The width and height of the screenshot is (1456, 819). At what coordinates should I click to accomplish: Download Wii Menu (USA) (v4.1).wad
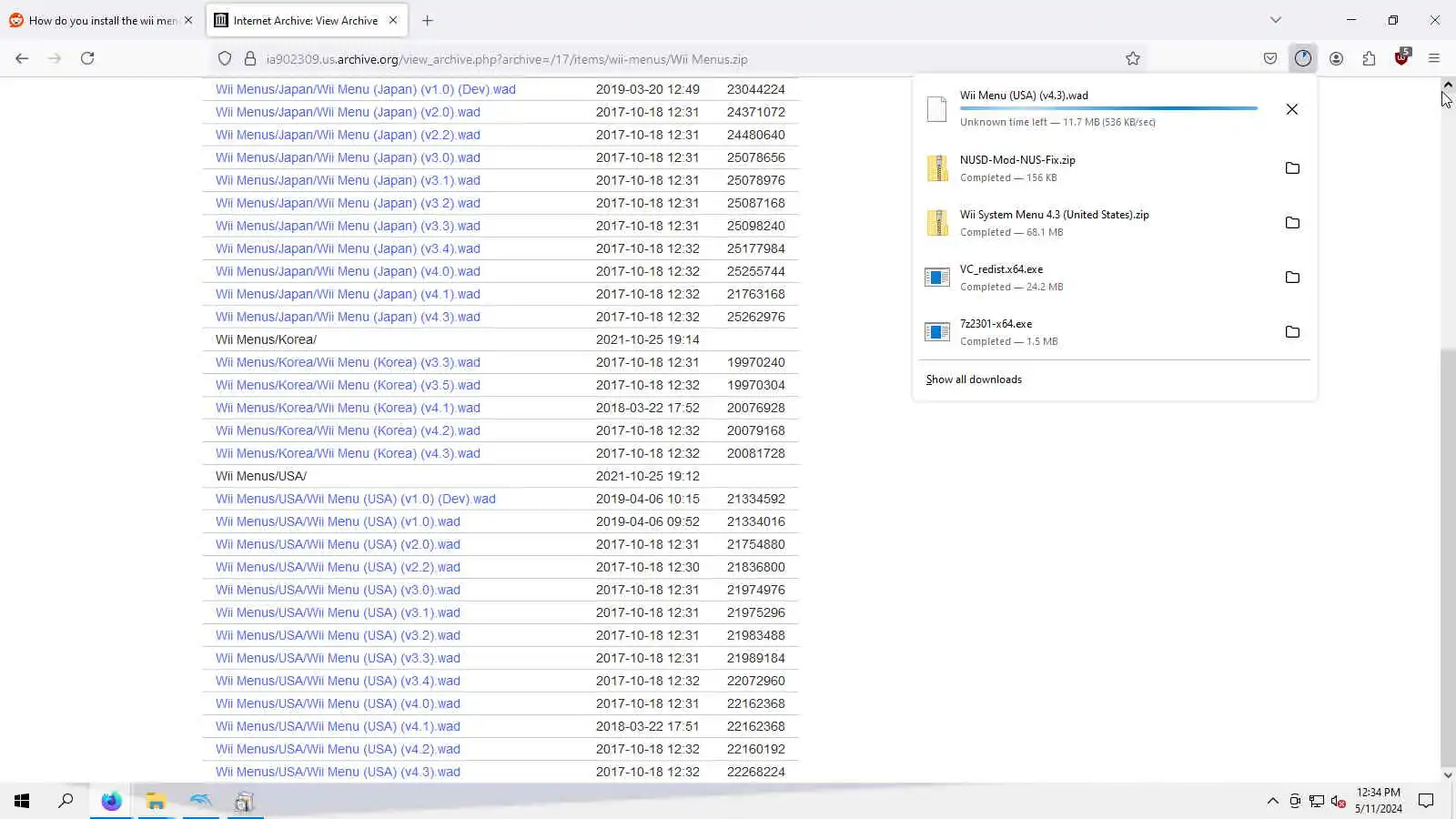coord(338,726)
